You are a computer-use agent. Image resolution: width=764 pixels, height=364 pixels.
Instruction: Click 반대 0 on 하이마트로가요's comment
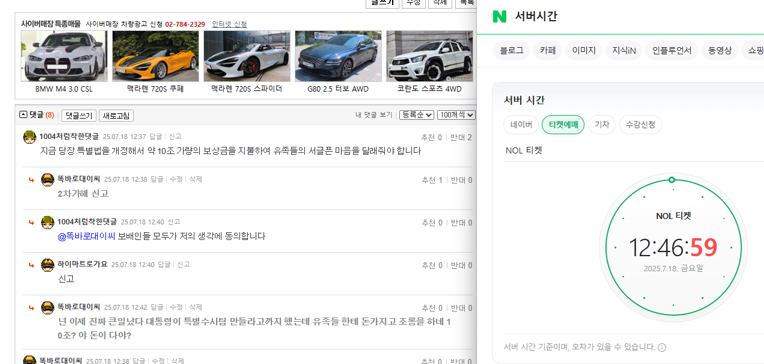[x=461, y=266]
